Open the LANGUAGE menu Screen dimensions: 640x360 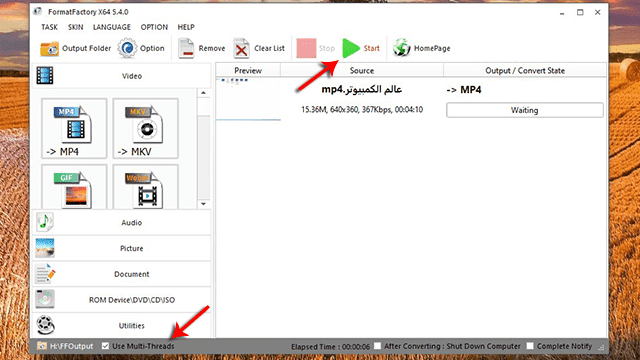pyautogui.click(x=112, y=27)
